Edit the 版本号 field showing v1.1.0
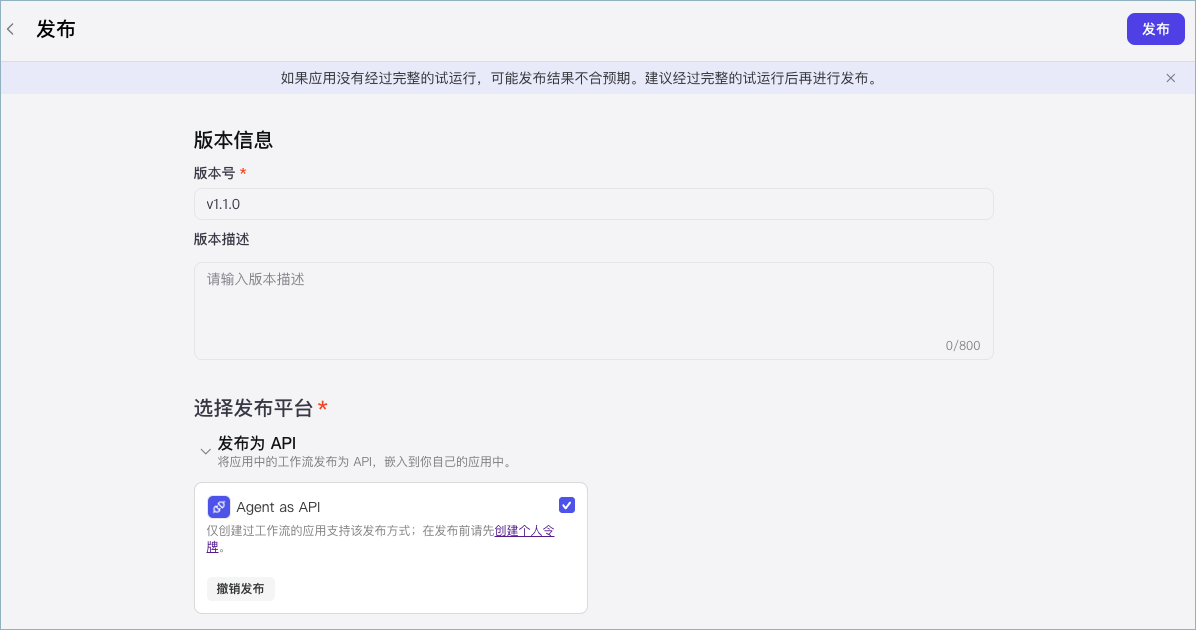Viewport: 1196px width, 630px height. pos(593,204)
